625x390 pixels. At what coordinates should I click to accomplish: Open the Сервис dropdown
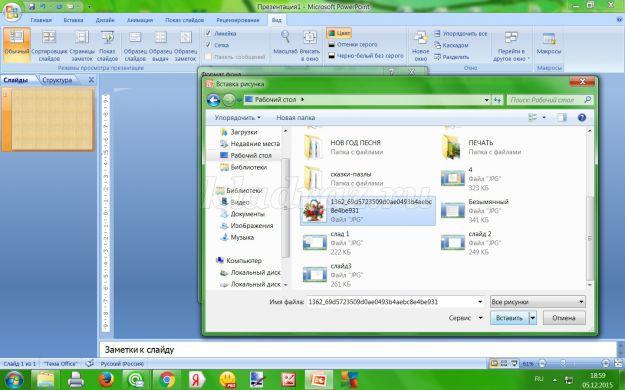pyautogui.click(x=466, y=318)
